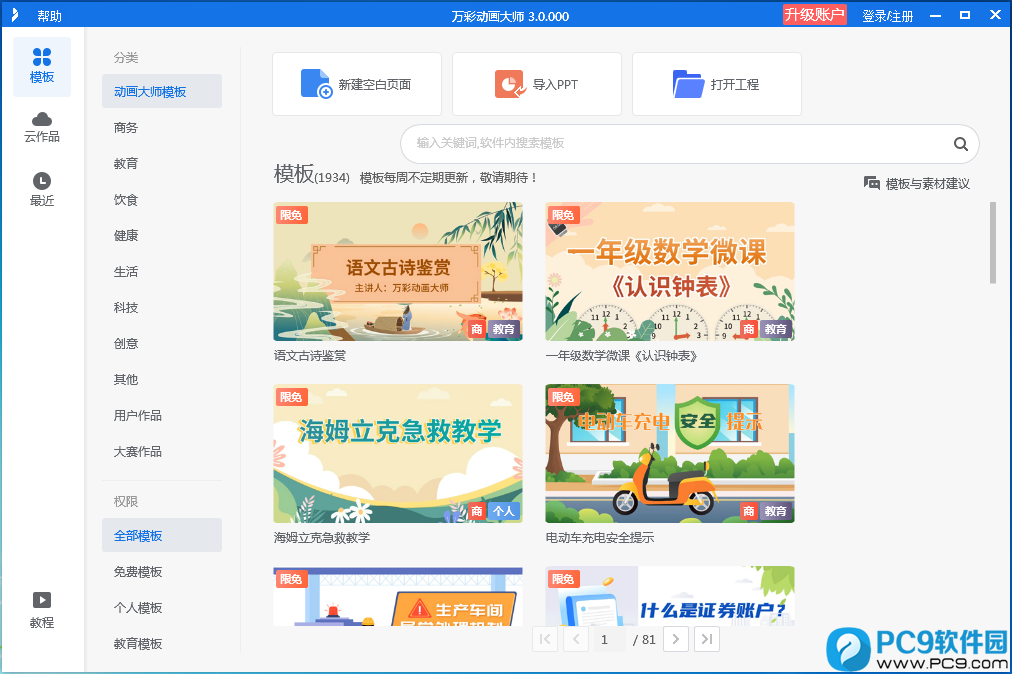This screenshot has height=674, width=1012.
Task: Select 其他 category
Action: 126,379
